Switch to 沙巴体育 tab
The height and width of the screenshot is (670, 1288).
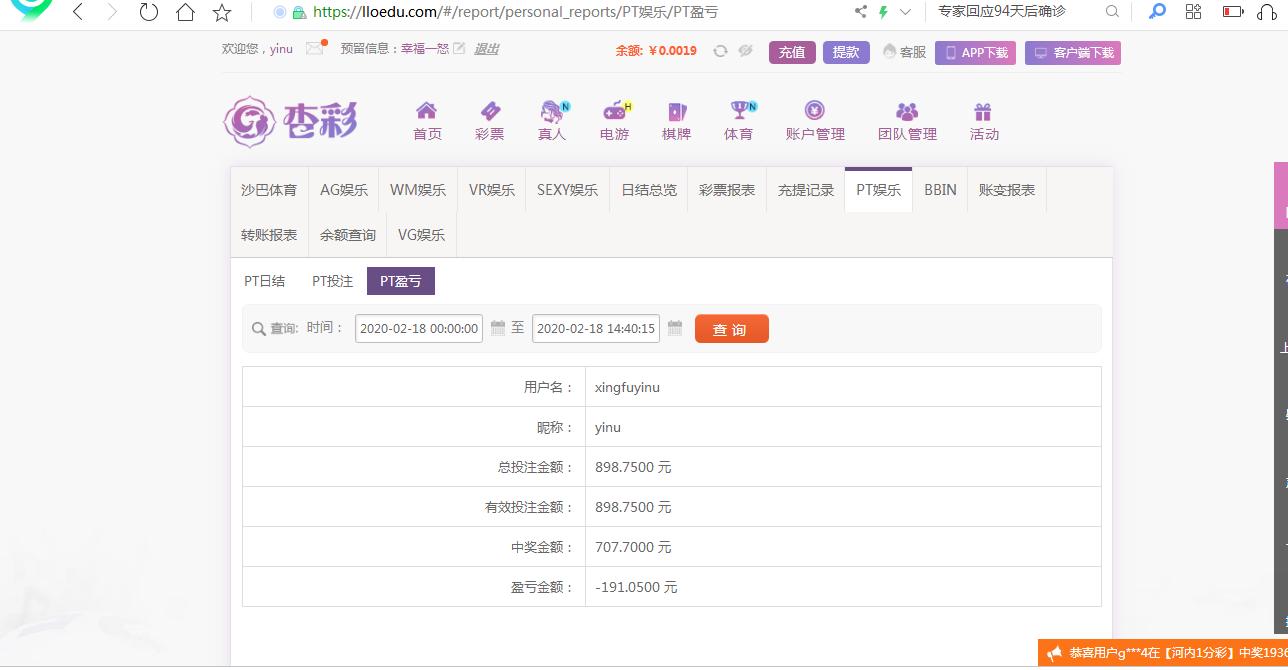coord(269,190)
